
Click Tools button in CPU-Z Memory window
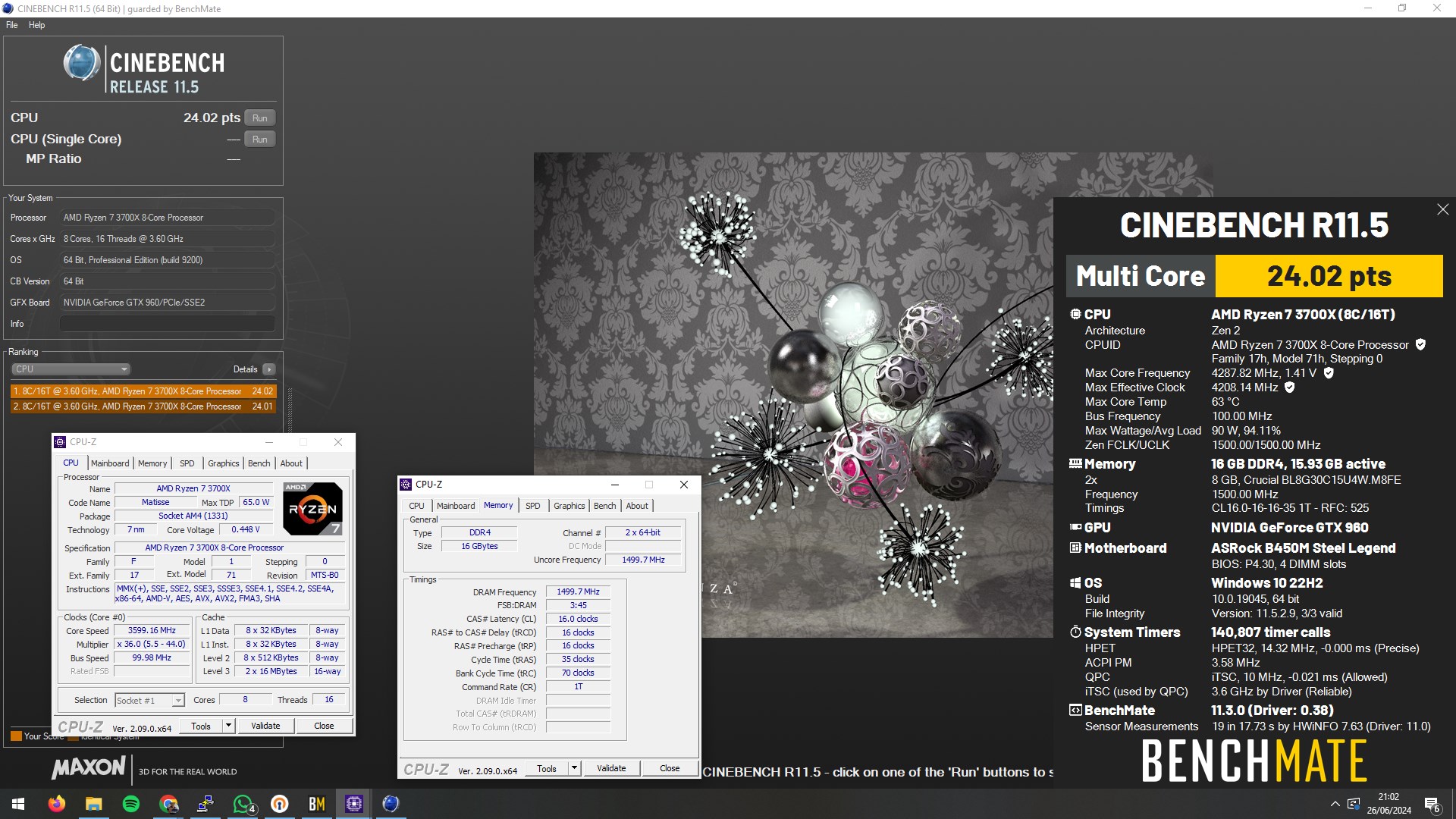click(547, 768)
